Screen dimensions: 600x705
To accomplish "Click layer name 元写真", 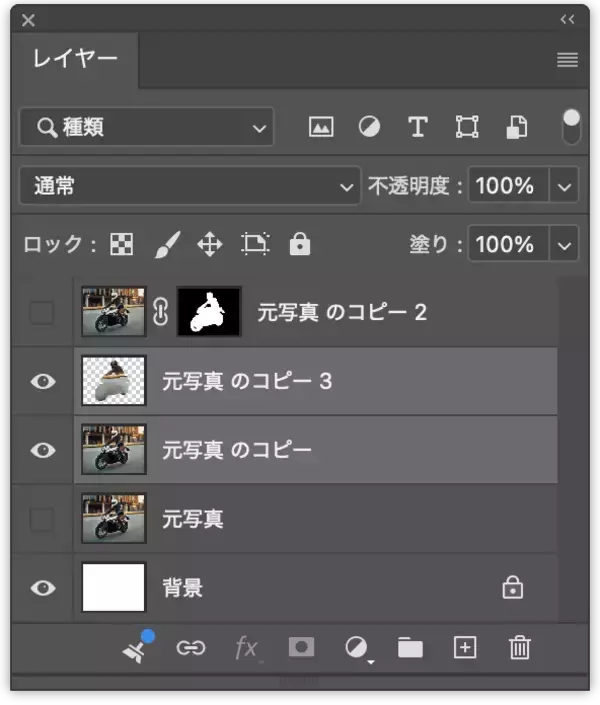I will 193,519.
